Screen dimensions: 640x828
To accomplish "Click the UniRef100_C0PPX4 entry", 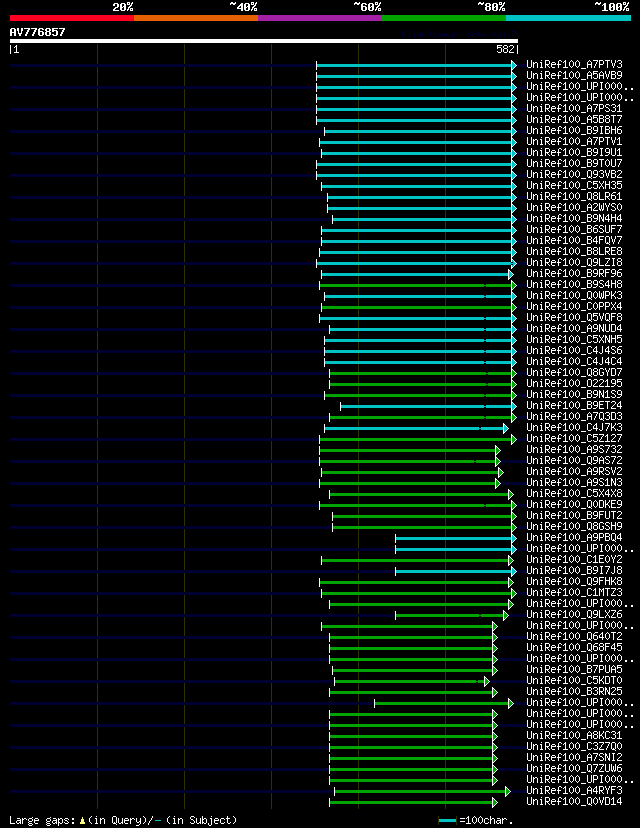I will pyautogui.click(x=574, y=306).
